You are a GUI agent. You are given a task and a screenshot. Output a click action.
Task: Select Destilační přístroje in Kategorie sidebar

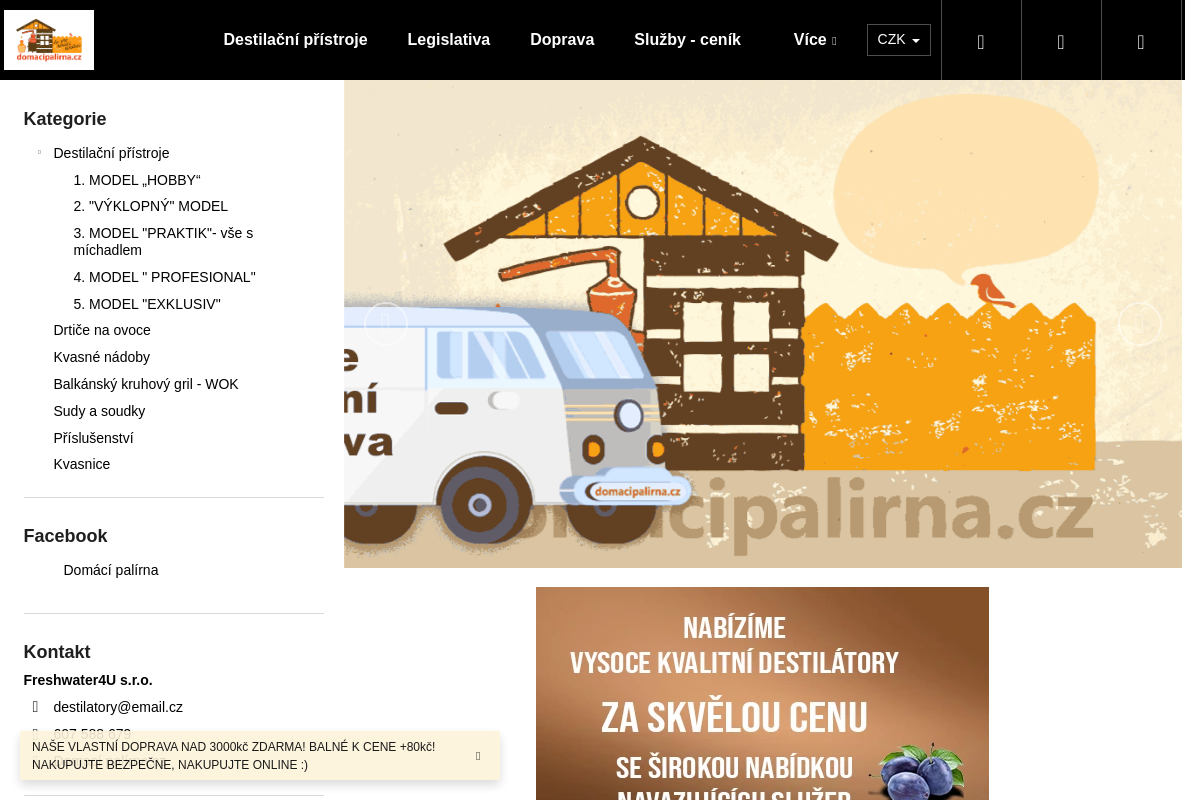tap(112, 153)
